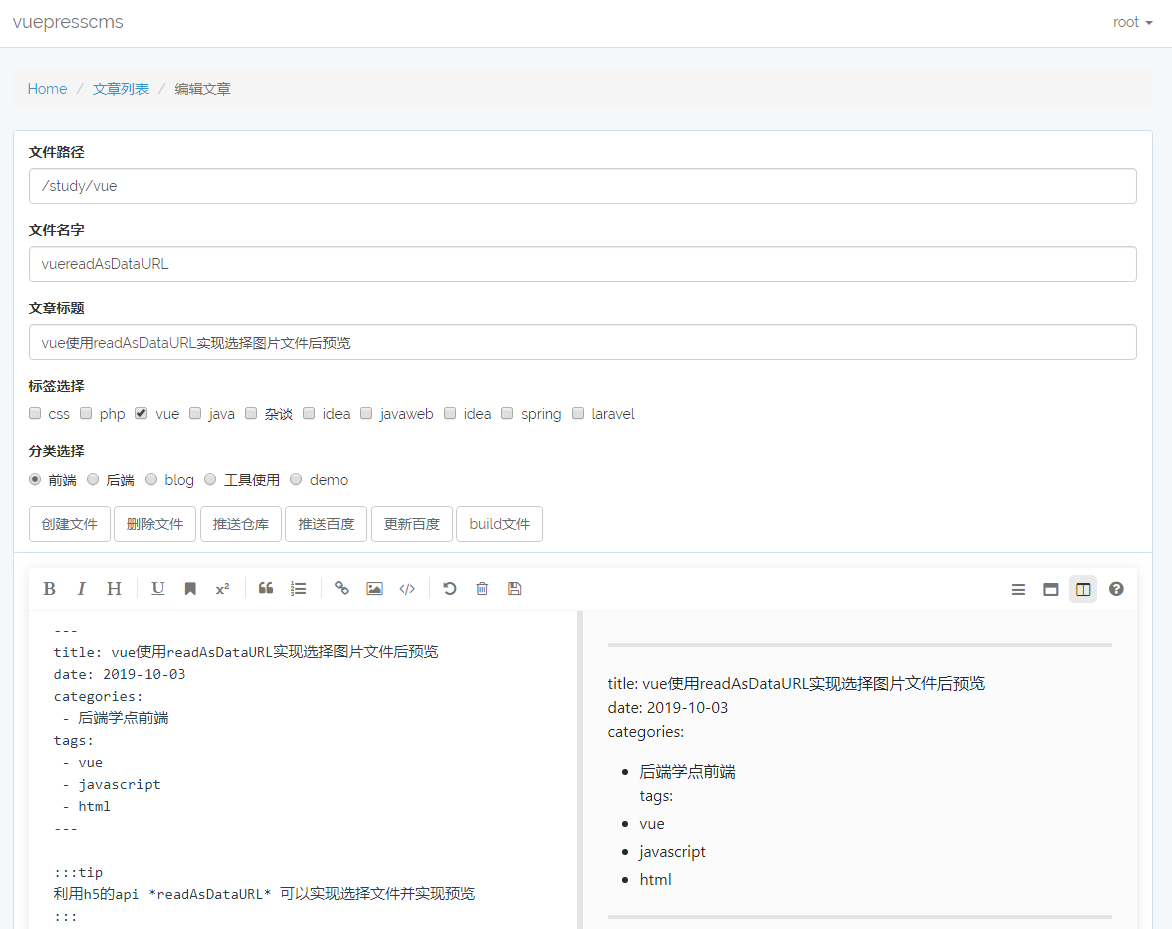The image size is (1172, 929).
Task: Insert an image using the picture icon
Action: point(374,589)
